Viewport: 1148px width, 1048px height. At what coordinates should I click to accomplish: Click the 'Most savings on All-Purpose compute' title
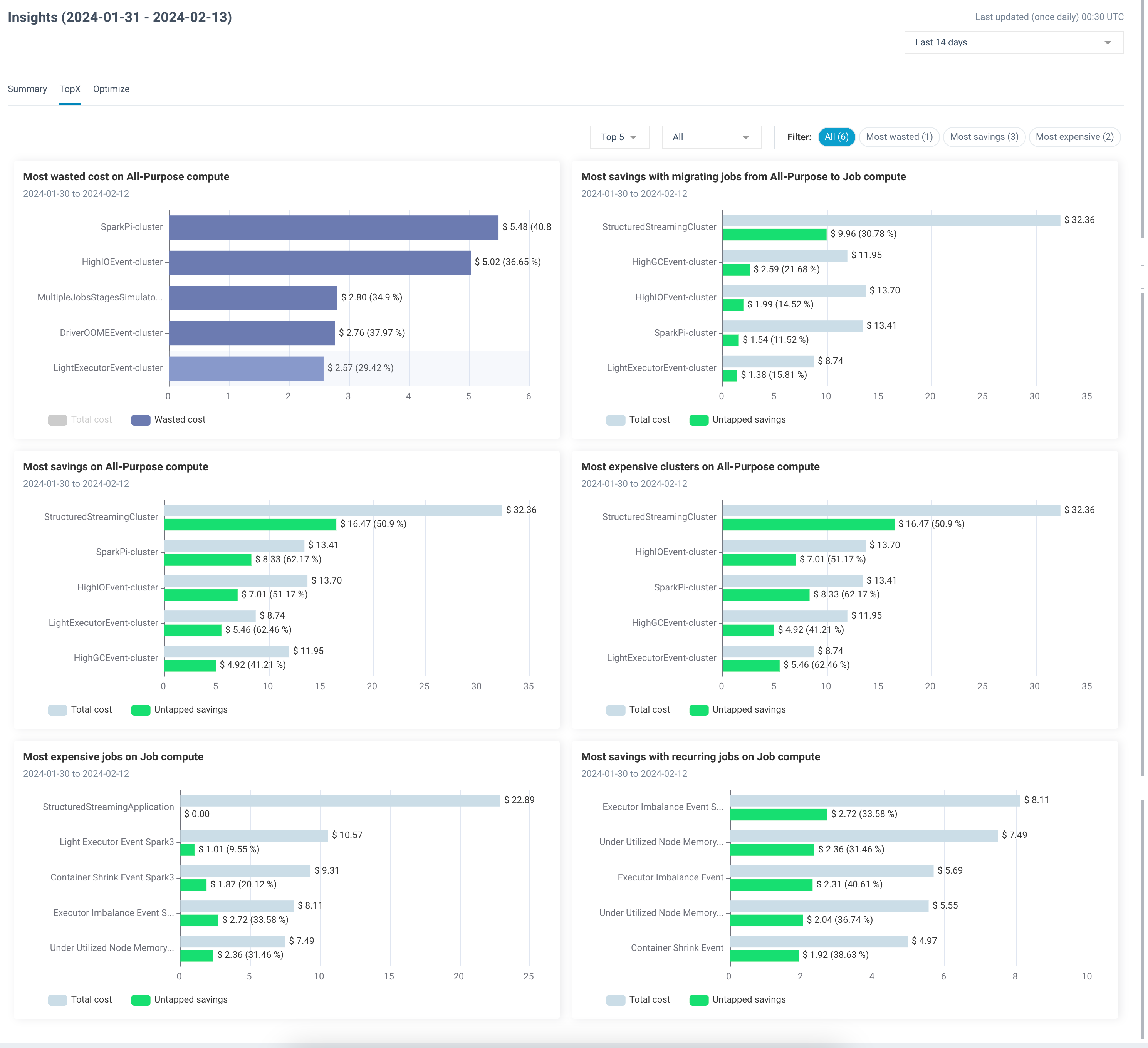point(116,467)
